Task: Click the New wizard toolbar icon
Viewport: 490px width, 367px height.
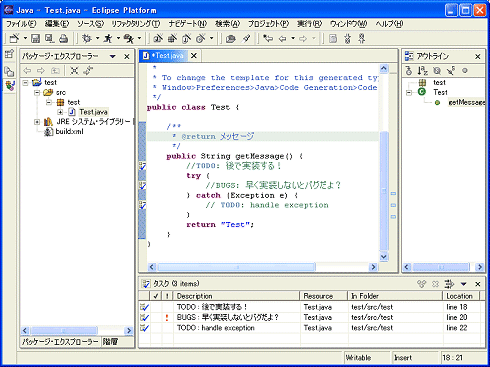Action: (14, 39)
